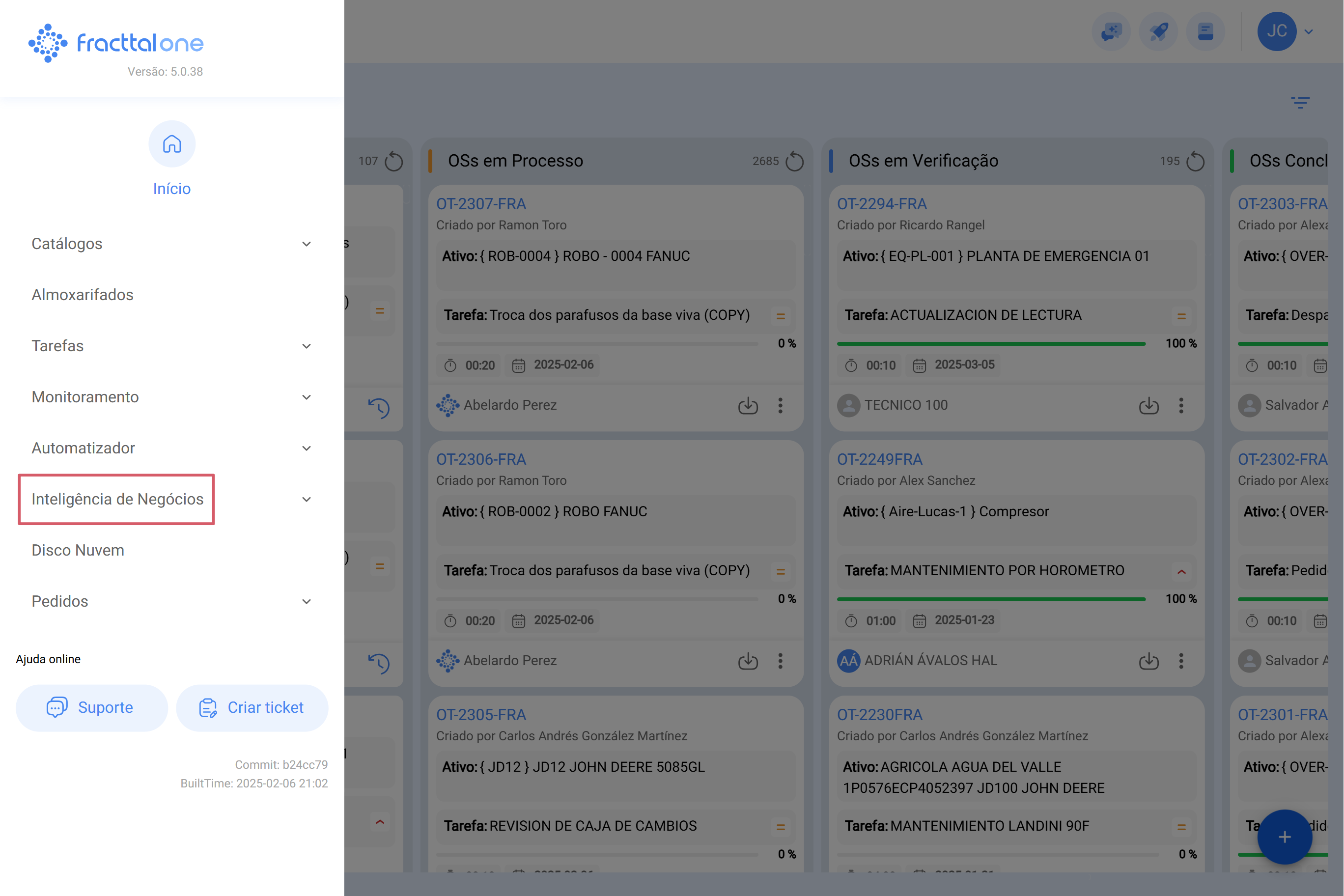This screenshot has height=896, width=1344.
Task: Click the rocket icon in header
Action: 1158,31
